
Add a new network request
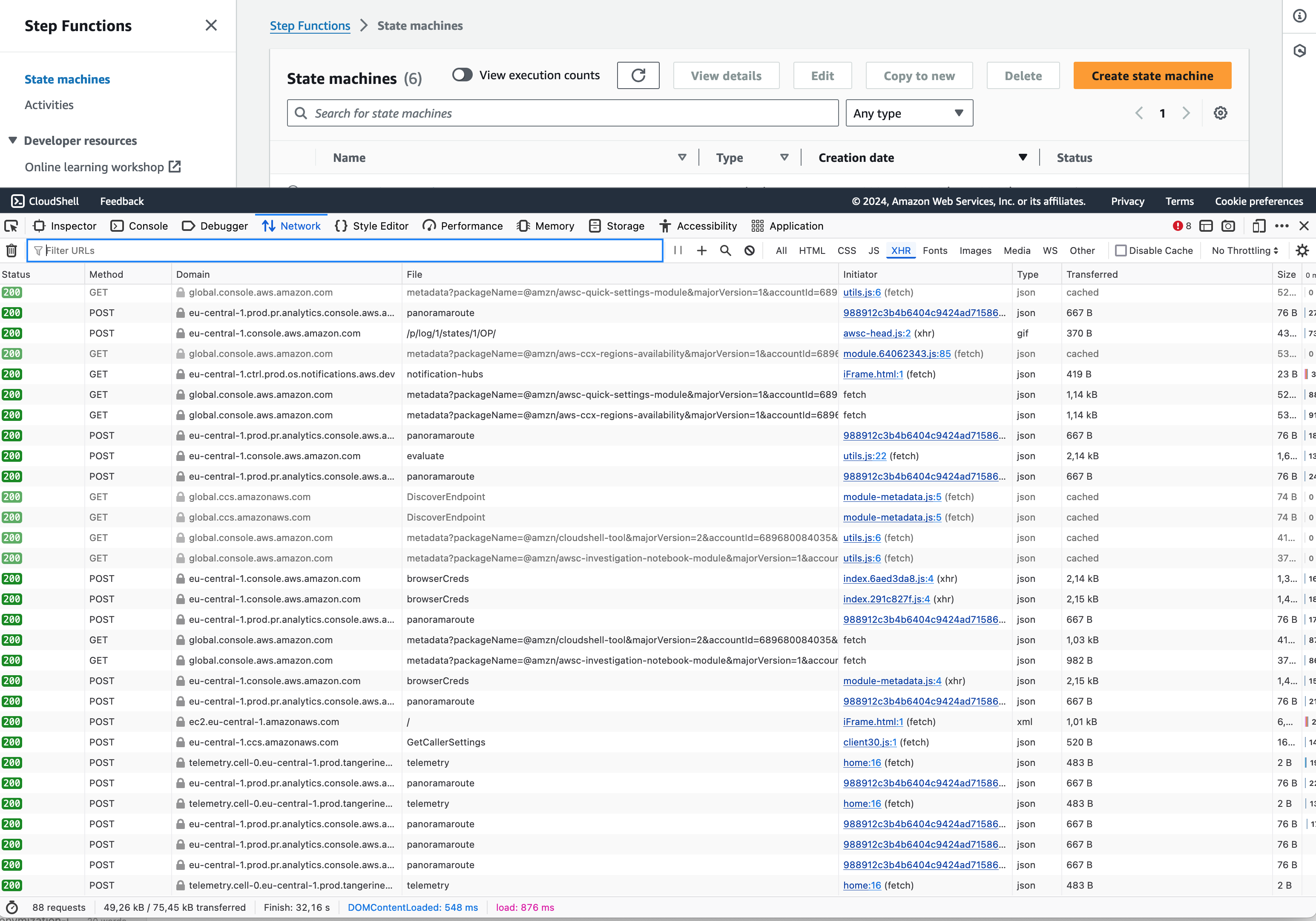[701, 250]
